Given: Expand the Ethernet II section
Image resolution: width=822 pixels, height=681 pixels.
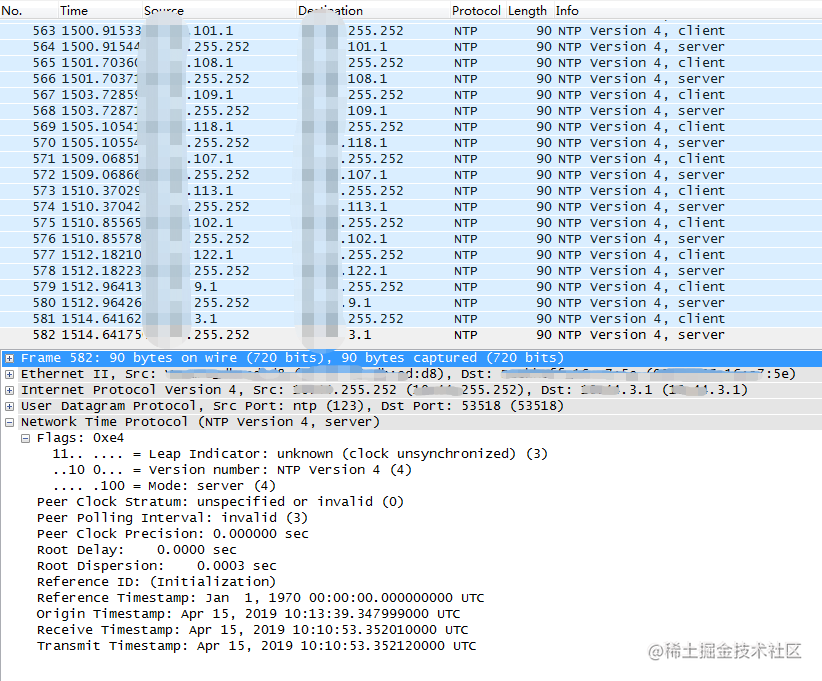Looking at the screenshot, I should pos(8,373).
